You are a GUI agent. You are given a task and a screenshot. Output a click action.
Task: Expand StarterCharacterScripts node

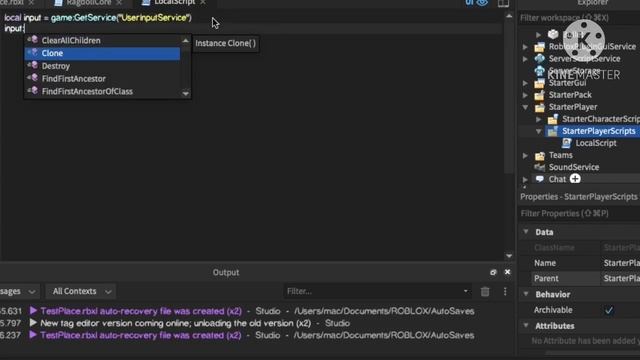click(538, 119)
